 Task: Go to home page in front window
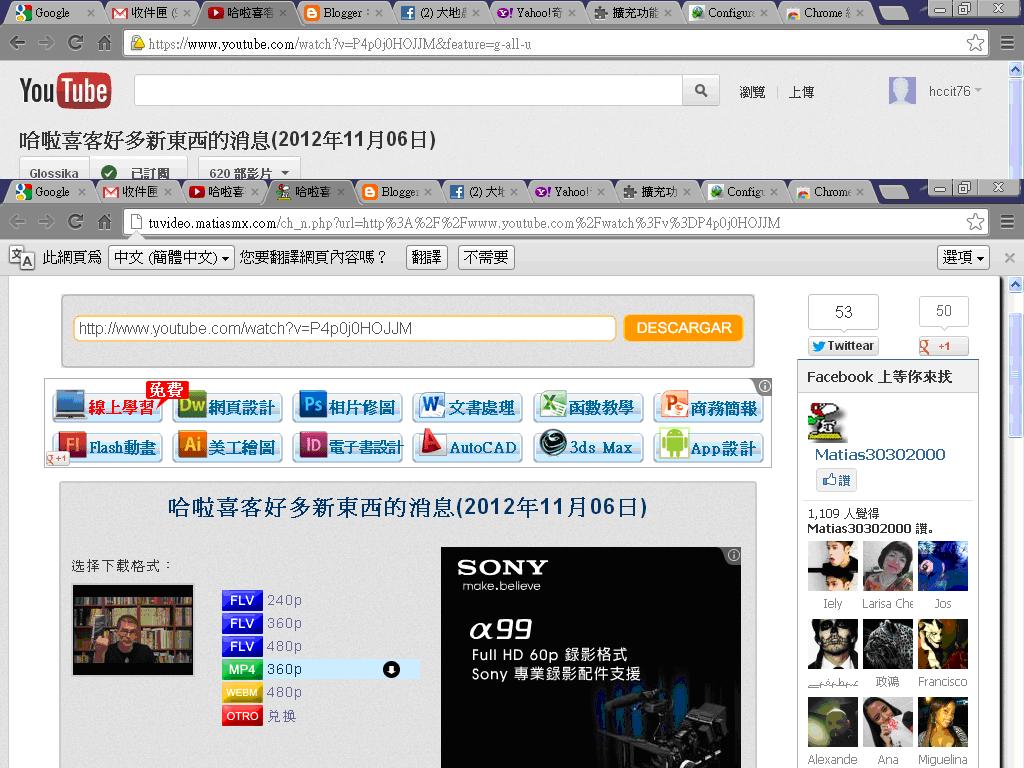[x=104, y=222]
